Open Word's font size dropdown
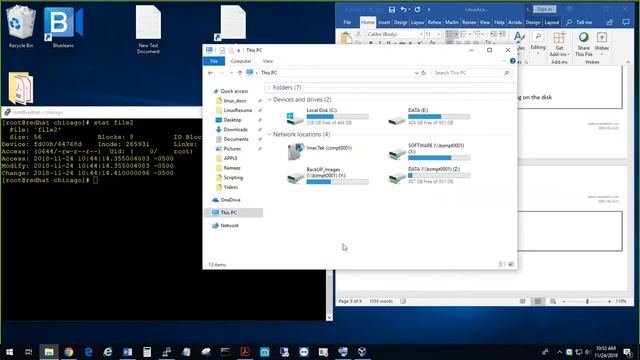Screen dimensions: 640x360 coord(438,34)
